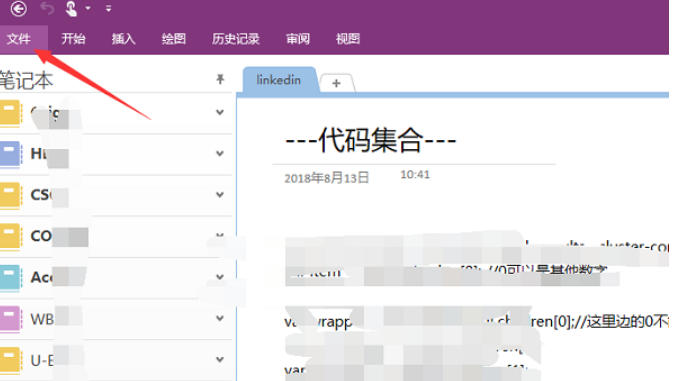The width and height of the screenshot is (680, 381).
Task: Open the 文件 menu
Action: pyautogui.click(x=19, y=39)
